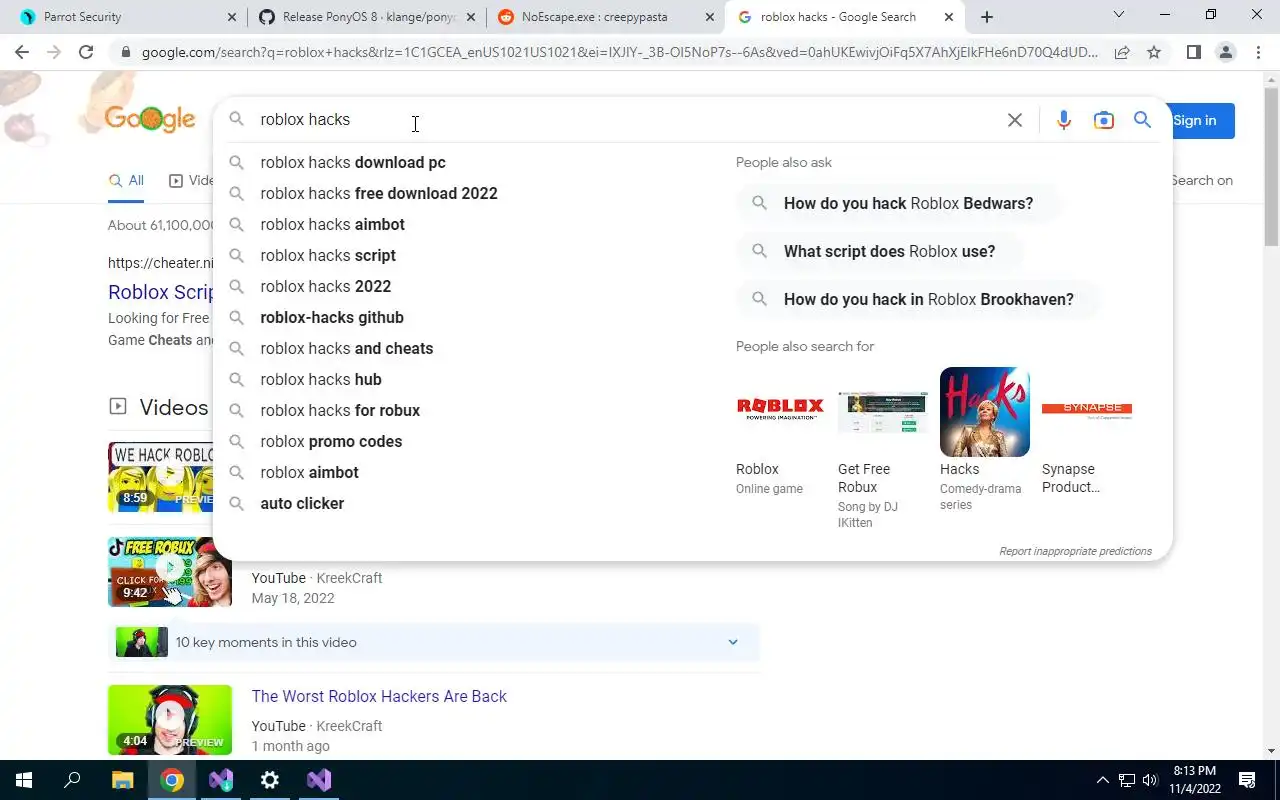The image size is (1280, 800).
Task: Submit search with blue magnifier icon
Action: pos(1142,120)
